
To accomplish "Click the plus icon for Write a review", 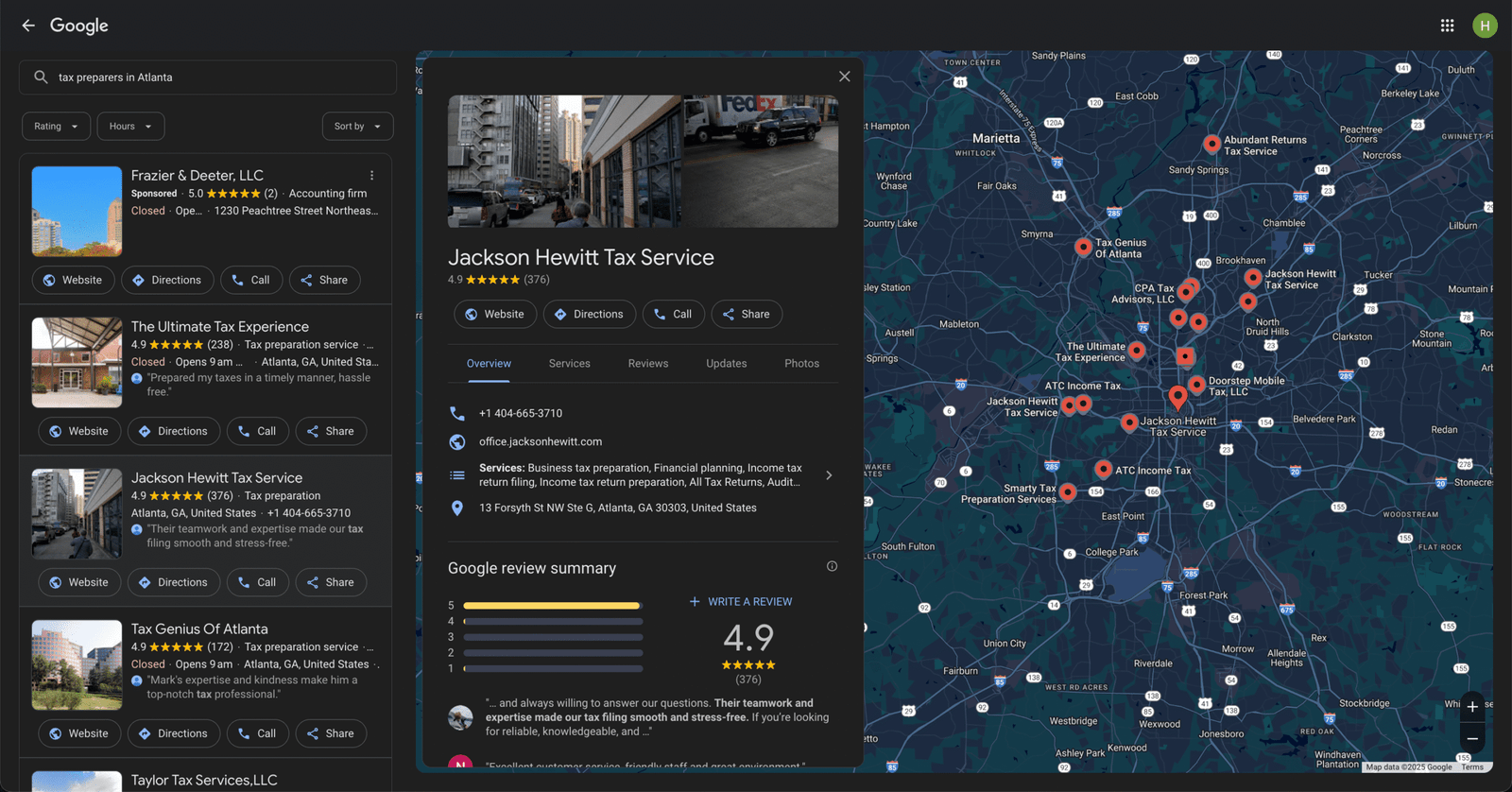I will pos(695,601).
